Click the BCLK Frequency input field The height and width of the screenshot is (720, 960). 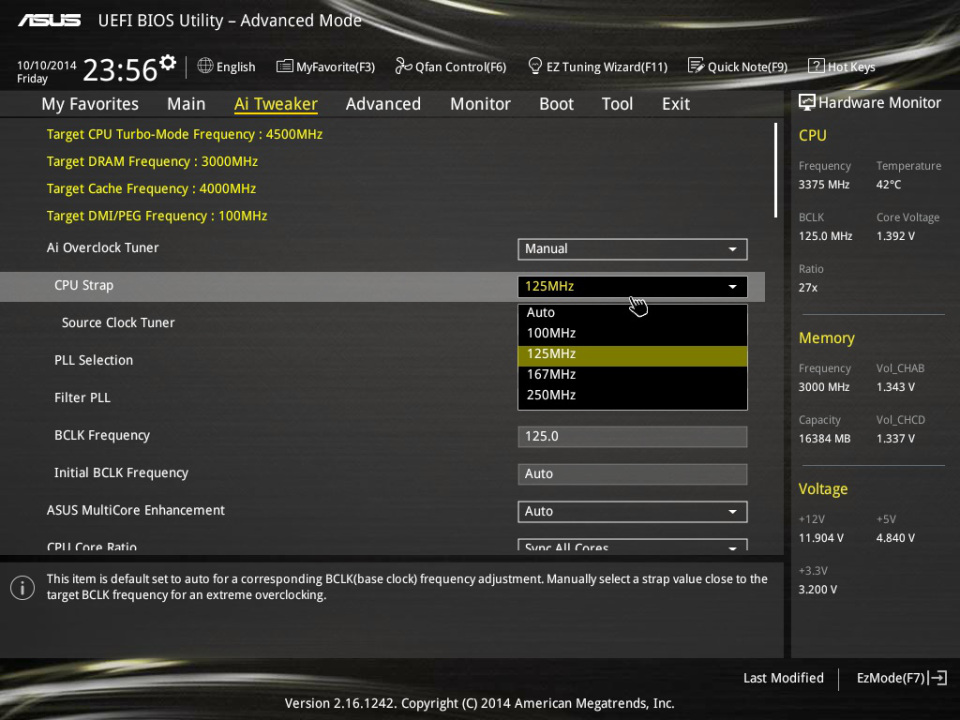click(x=632, y=437)
